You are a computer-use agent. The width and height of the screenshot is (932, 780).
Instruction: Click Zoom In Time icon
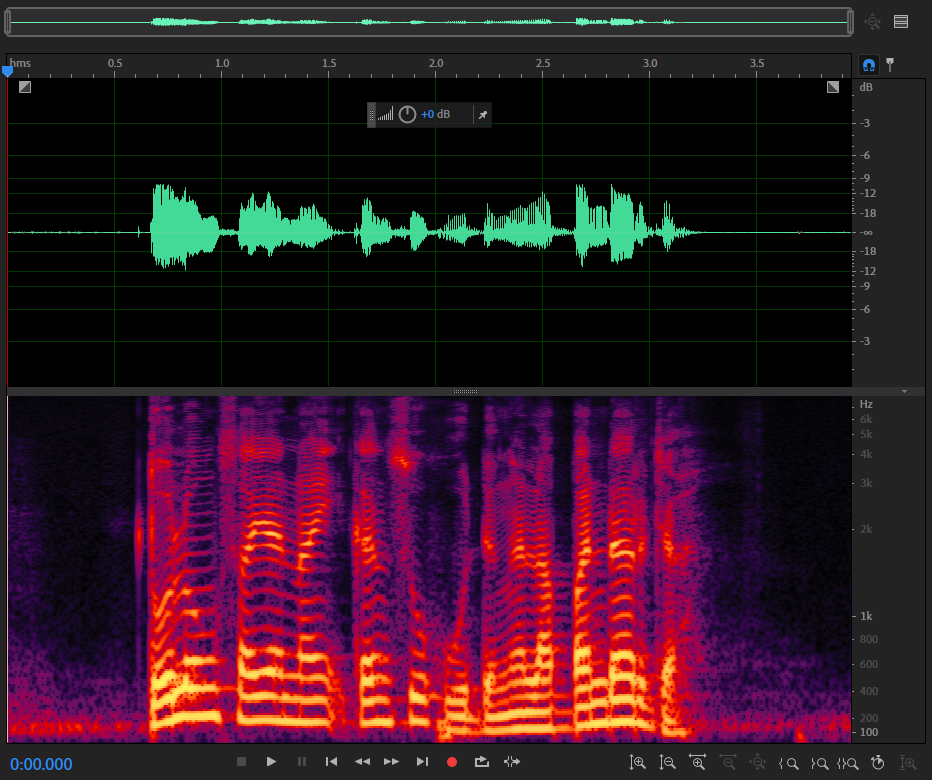pyautogui.click(x=697, y=762)
